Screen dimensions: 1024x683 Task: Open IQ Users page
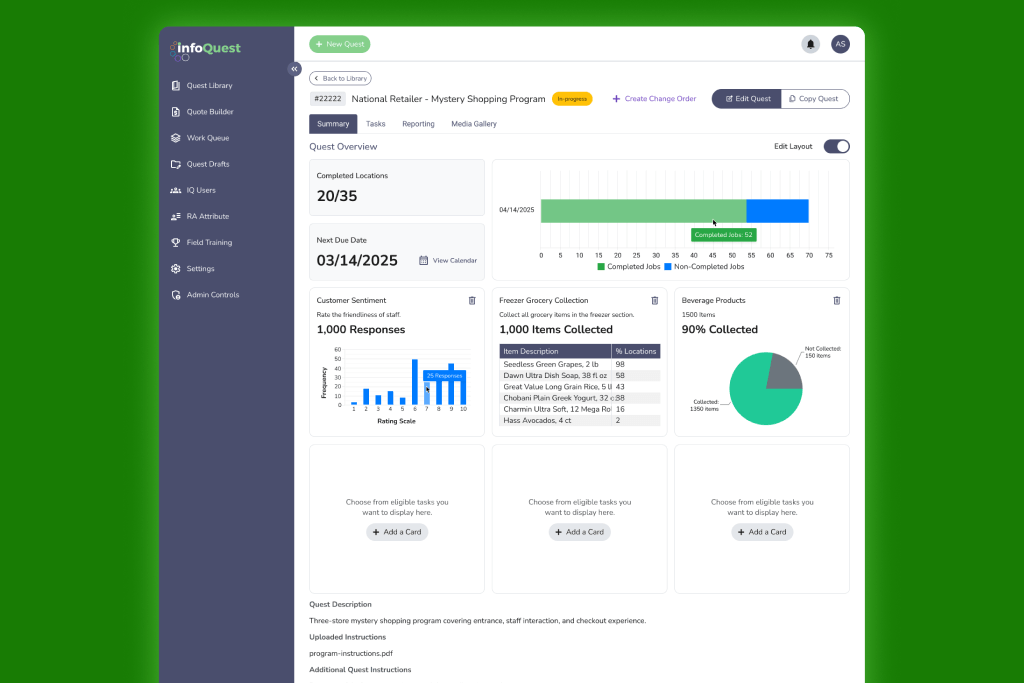pyautogui.click(x=193, y=190)
